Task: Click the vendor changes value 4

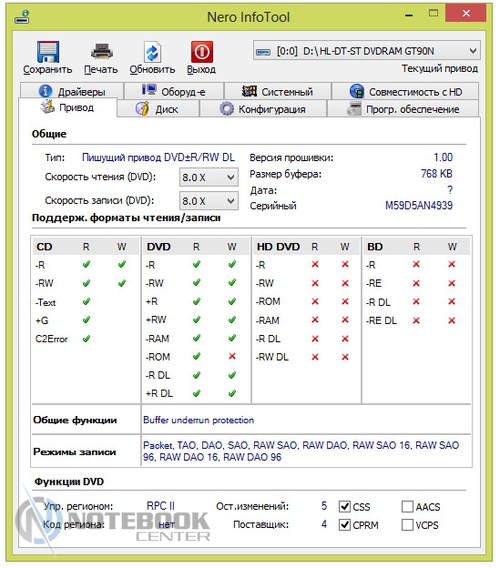Action: coord(324,524)
